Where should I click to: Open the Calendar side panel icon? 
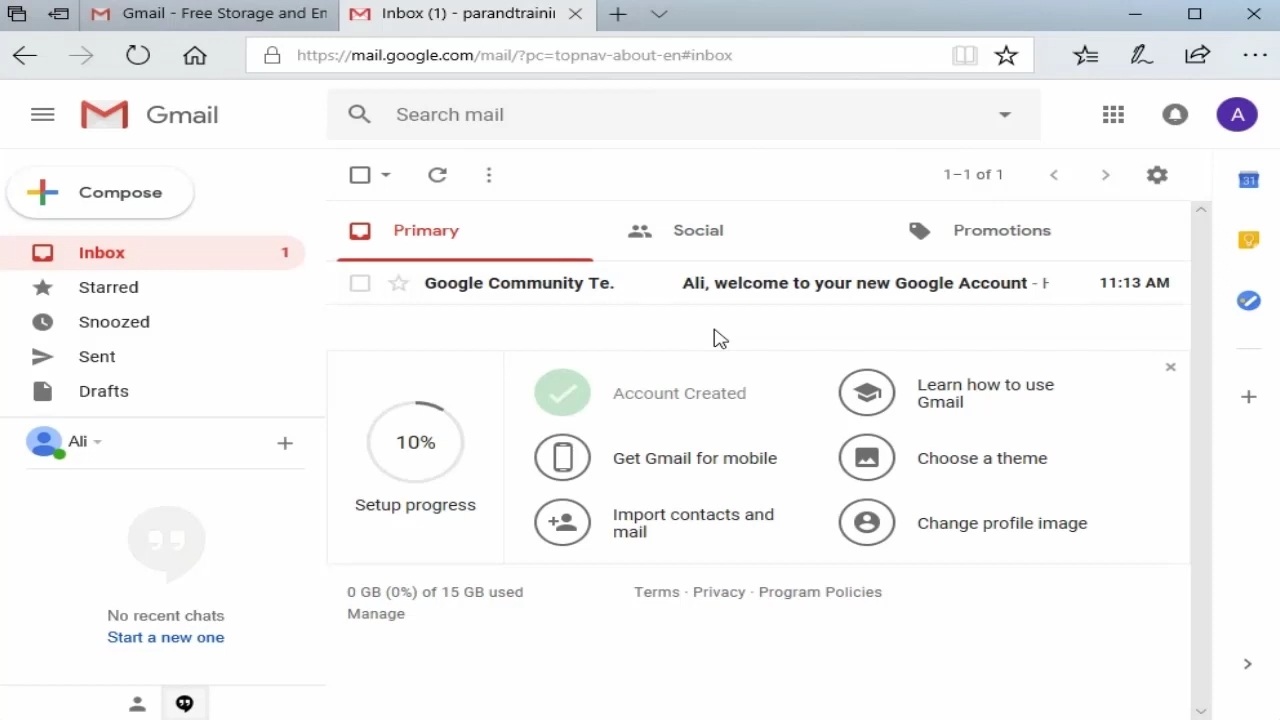(1248, 180)
